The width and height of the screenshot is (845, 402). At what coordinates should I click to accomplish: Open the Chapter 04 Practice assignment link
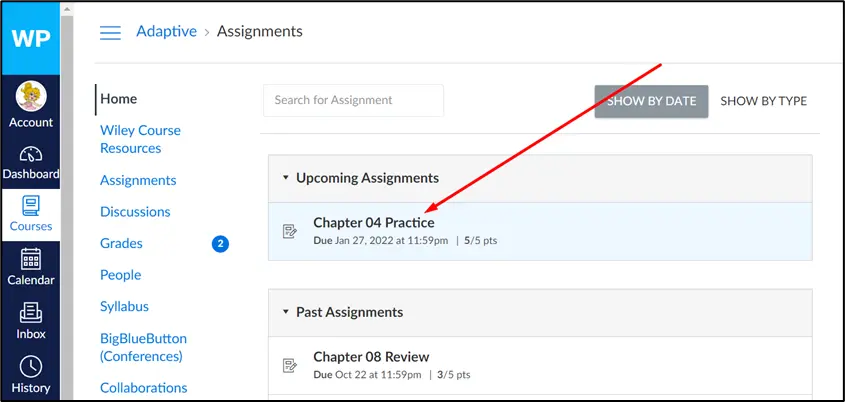coord(373,223)
